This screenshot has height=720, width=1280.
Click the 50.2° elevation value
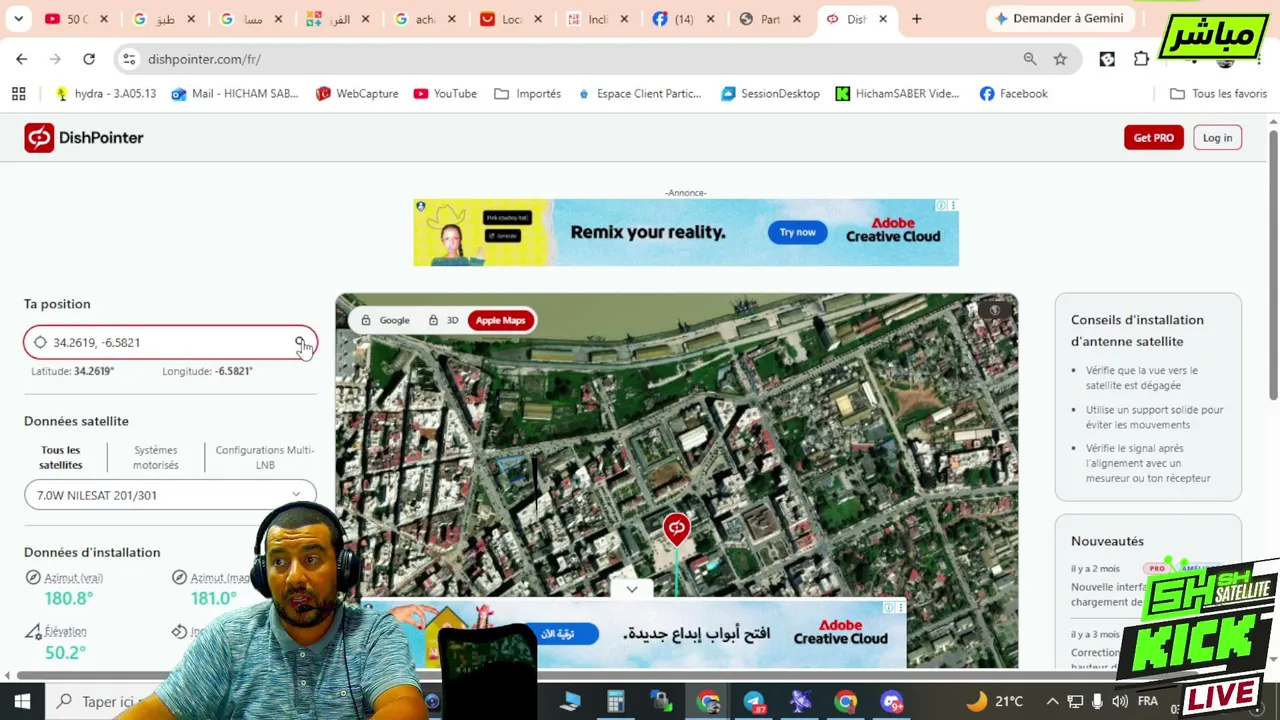click(x=65, y=652)
